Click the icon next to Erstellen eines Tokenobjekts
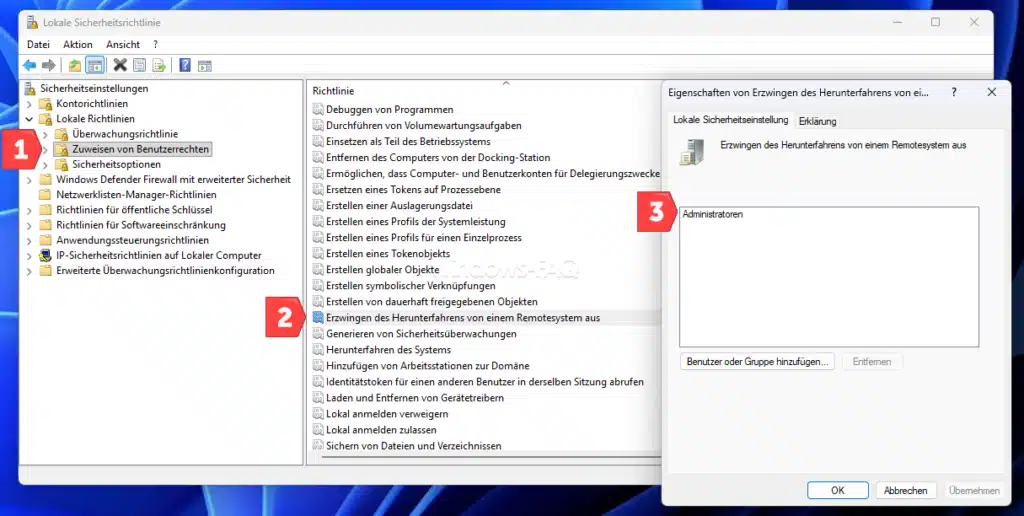Viewport: 1024px width, 516px height. (x=318, y=253)
